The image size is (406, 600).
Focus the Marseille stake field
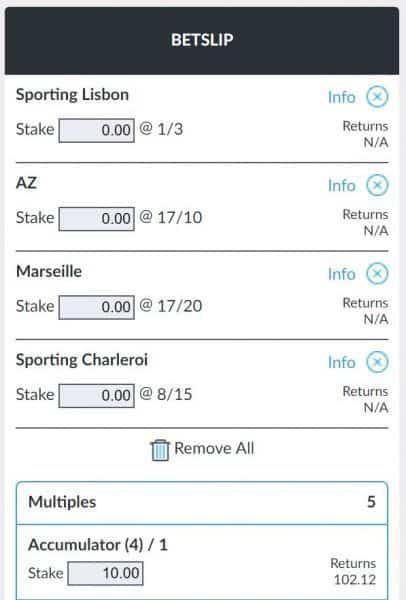(x=96, y=307)
